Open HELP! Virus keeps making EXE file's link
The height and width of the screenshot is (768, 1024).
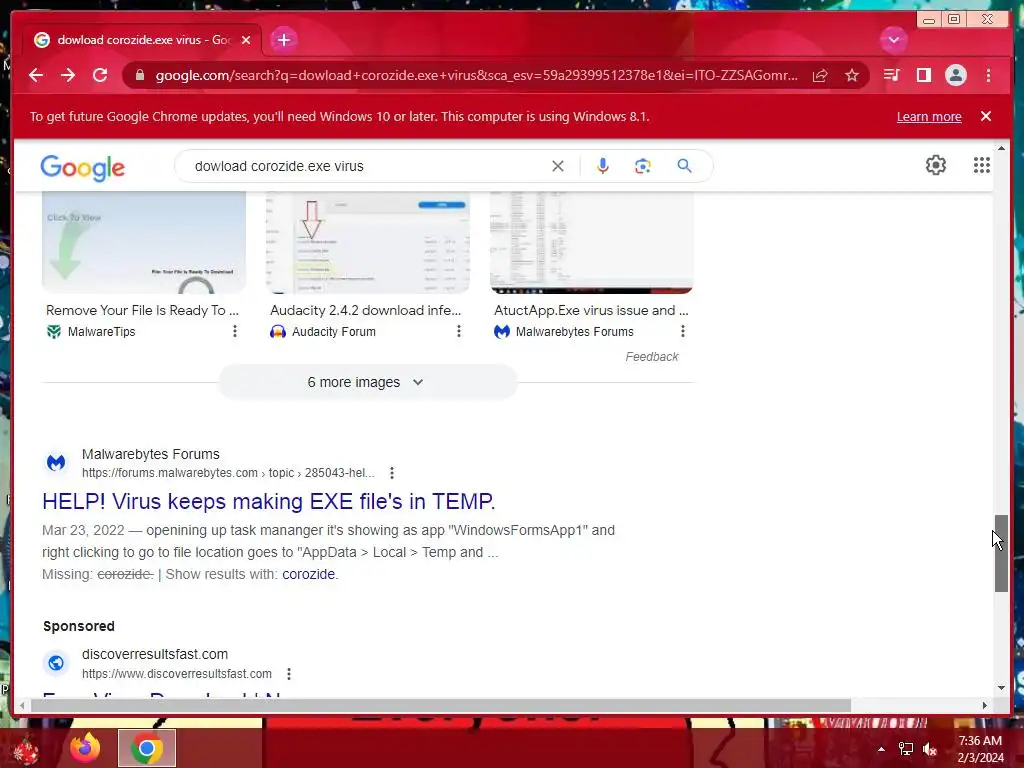click(268, 502)
